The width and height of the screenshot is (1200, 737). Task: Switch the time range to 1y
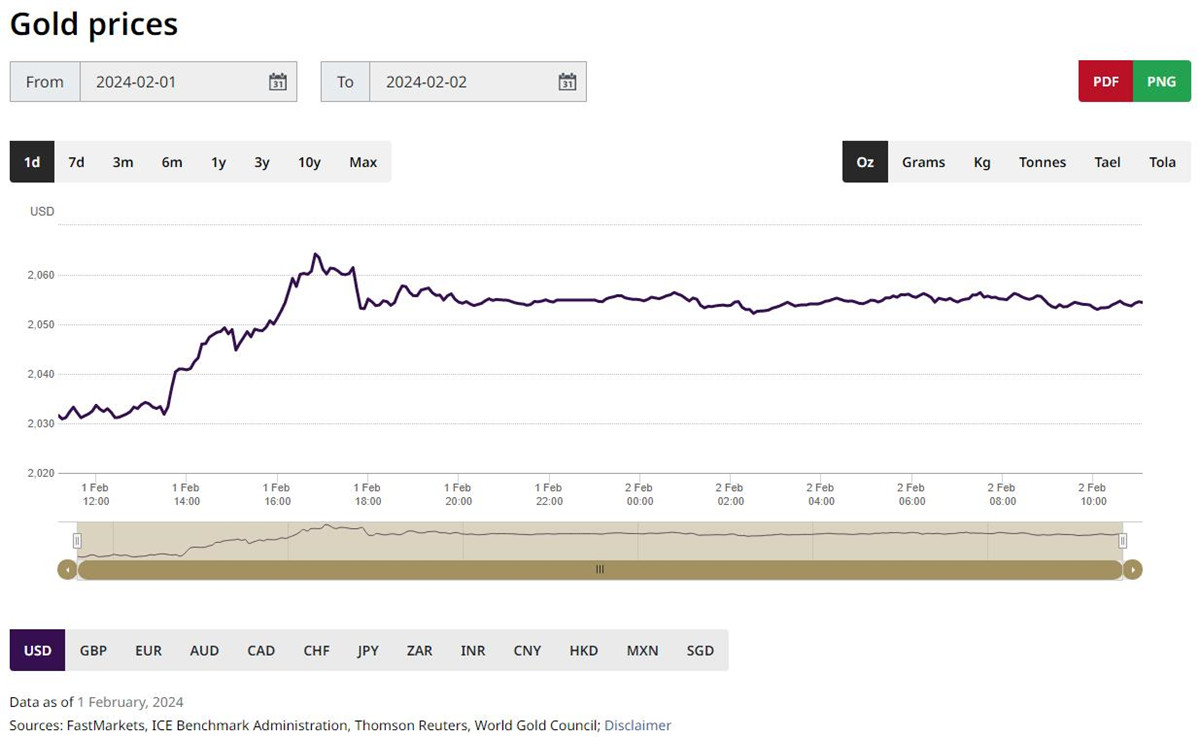[x=218, y=162]
